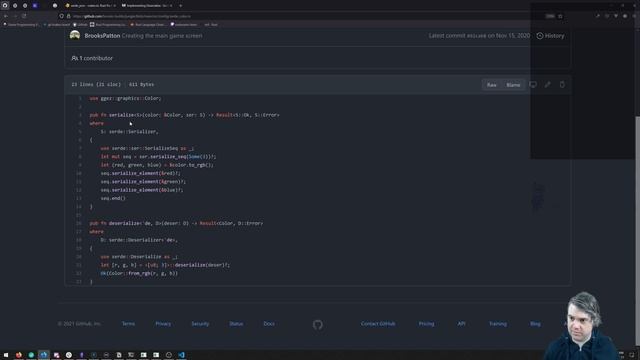Open the Terms footer link
This screenshot has height=360, width=640.
(x=128, y=324)
